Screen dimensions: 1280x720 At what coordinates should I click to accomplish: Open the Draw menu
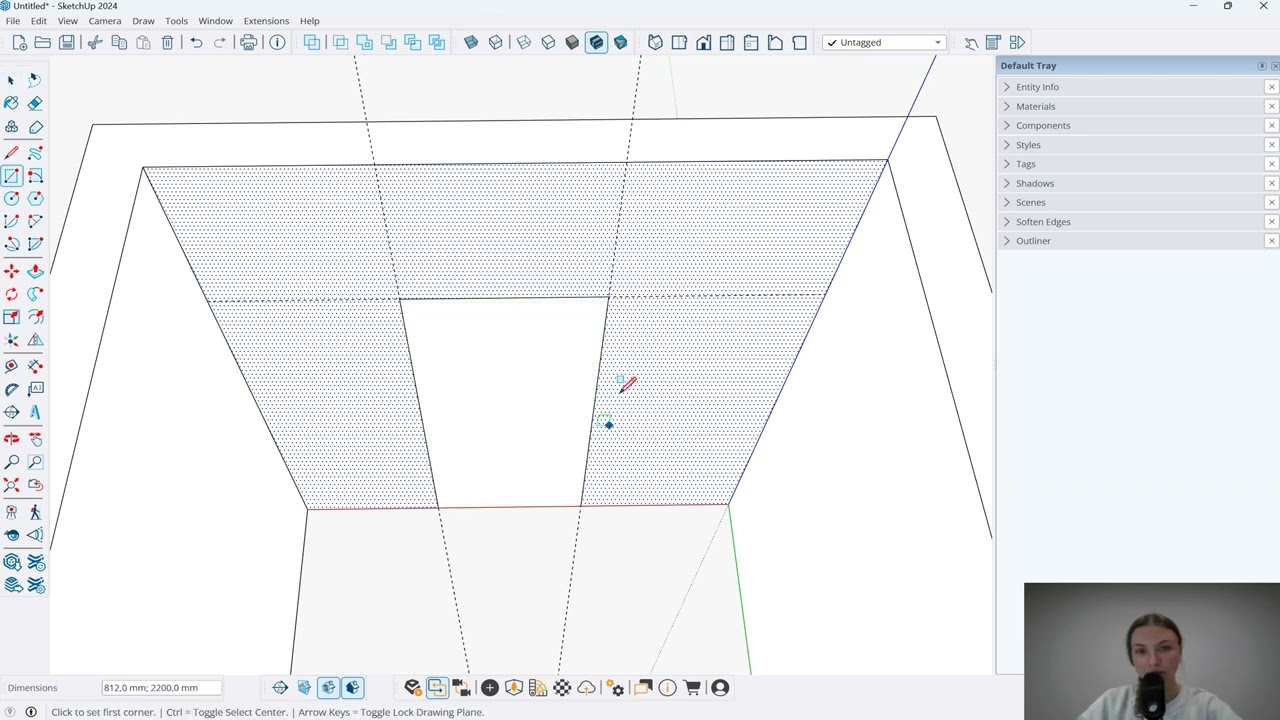(143, 21)
